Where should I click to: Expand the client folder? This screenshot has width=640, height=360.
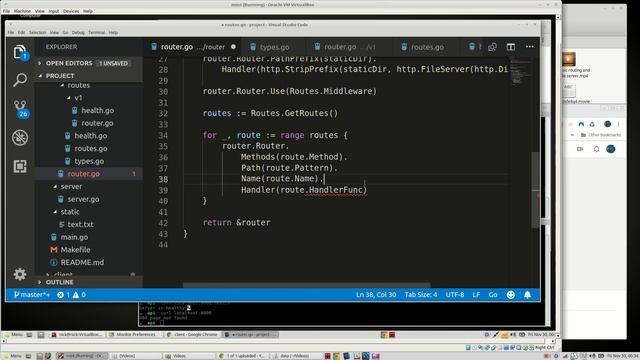[63, 275]
